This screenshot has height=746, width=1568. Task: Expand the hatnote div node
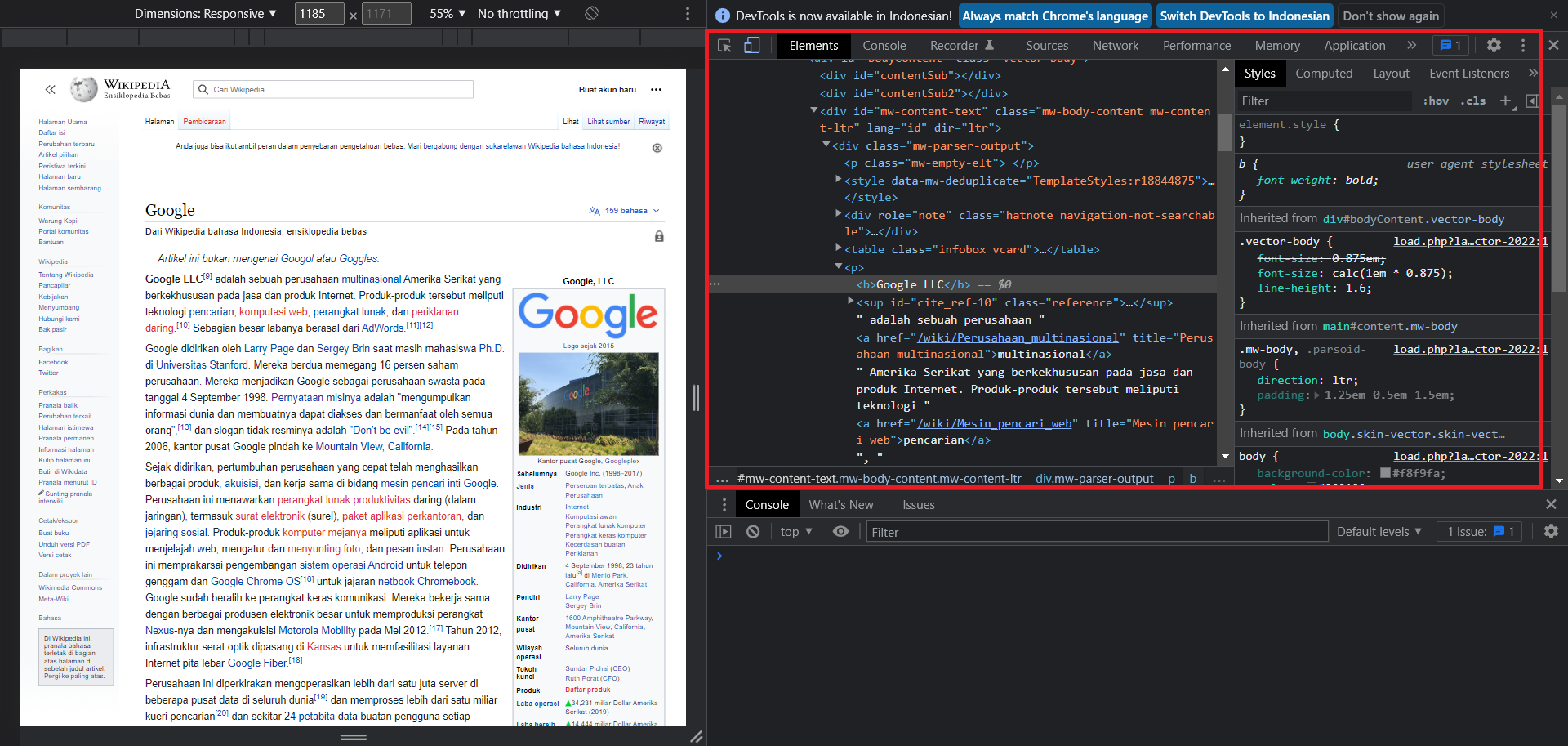click(x=839, y=214)
